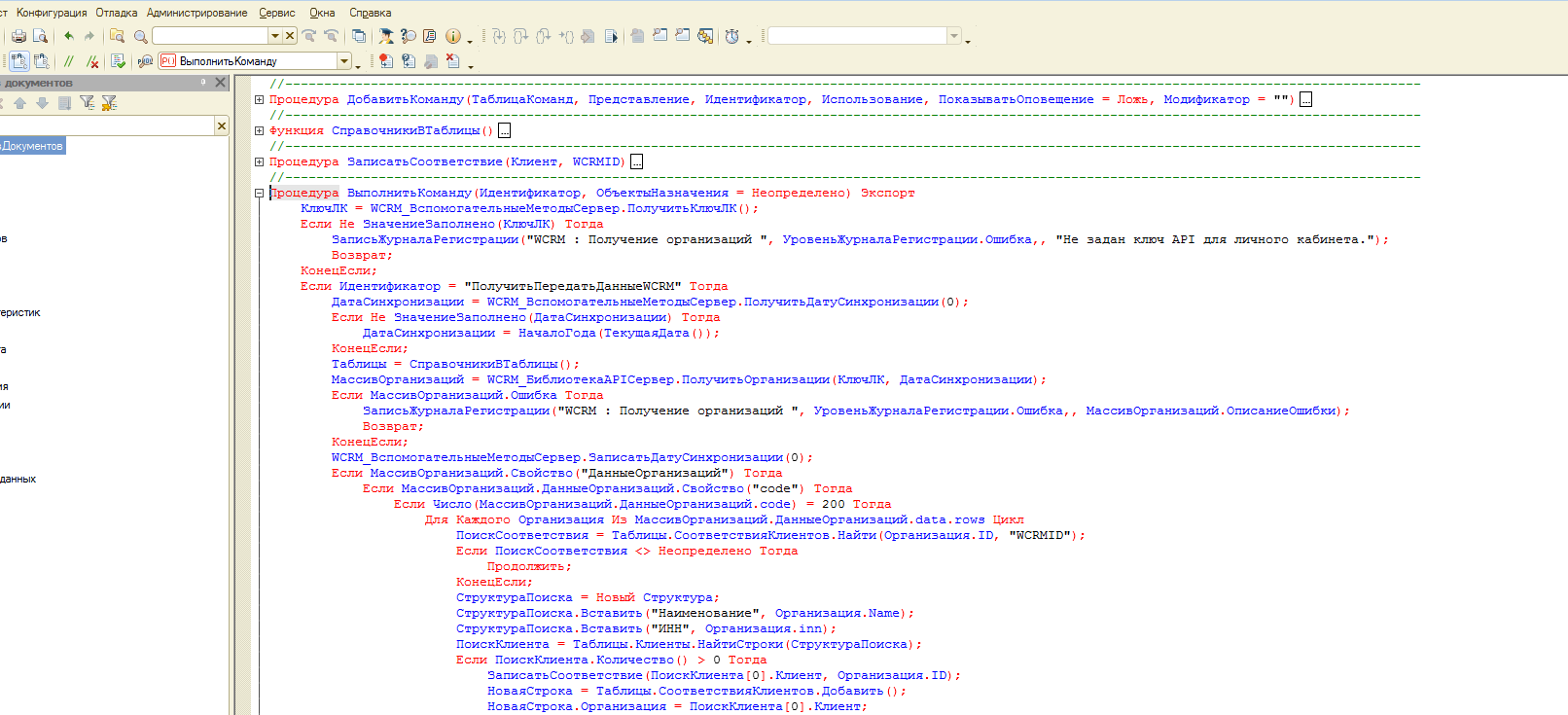Open the Администрирование menu
This screenshot has height=715, width=1568.
196,13
